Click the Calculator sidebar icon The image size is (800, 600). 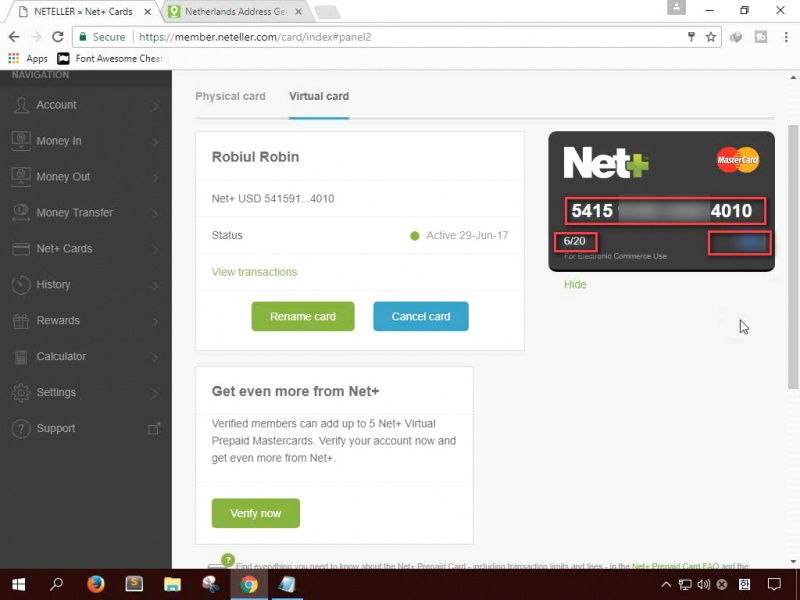[x=21, y=357]
